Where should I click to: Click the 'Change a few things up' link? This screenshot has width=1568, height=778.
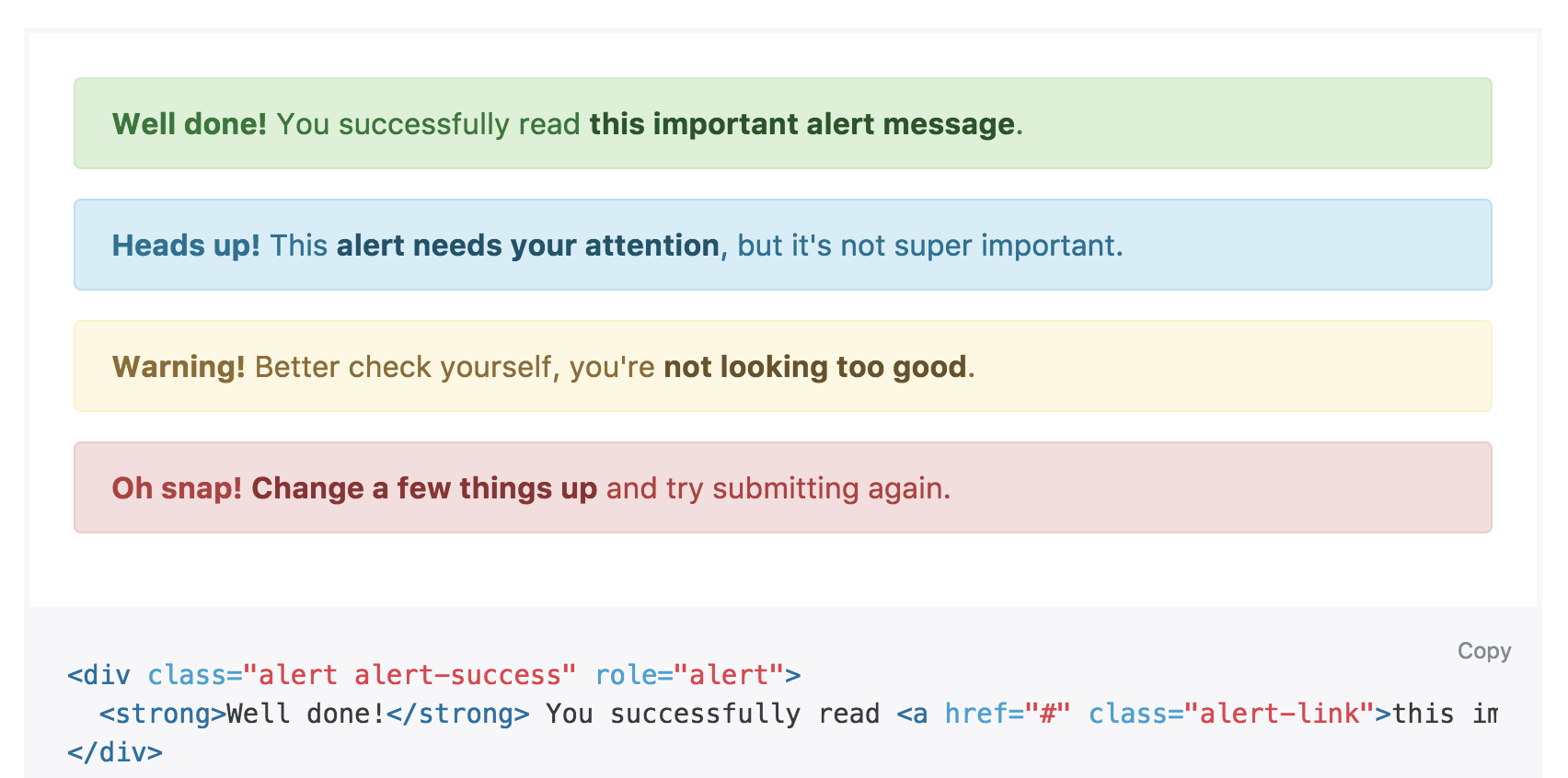coord(424,488)
